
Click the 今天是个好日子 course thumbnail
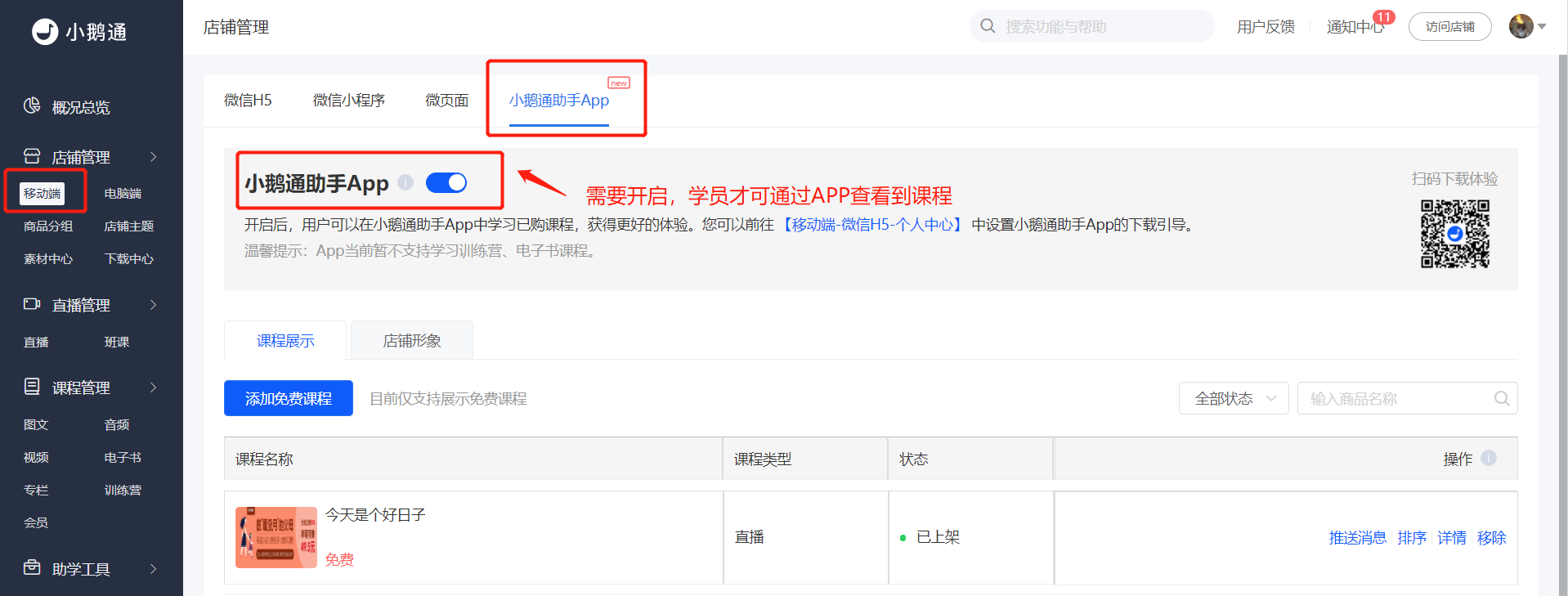click(276, 537)
